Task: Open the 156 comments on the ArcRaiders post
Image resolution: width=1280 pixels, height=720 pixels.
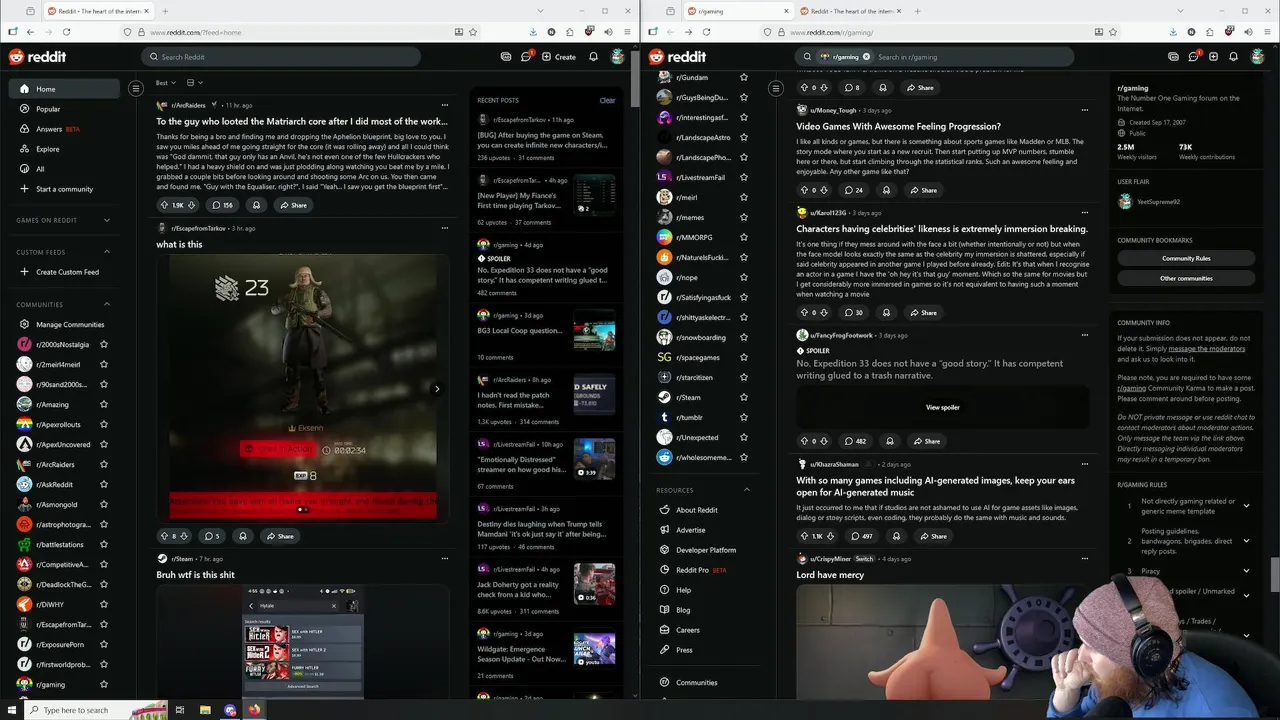Action: pyautogui.click(x=222, y=205)
